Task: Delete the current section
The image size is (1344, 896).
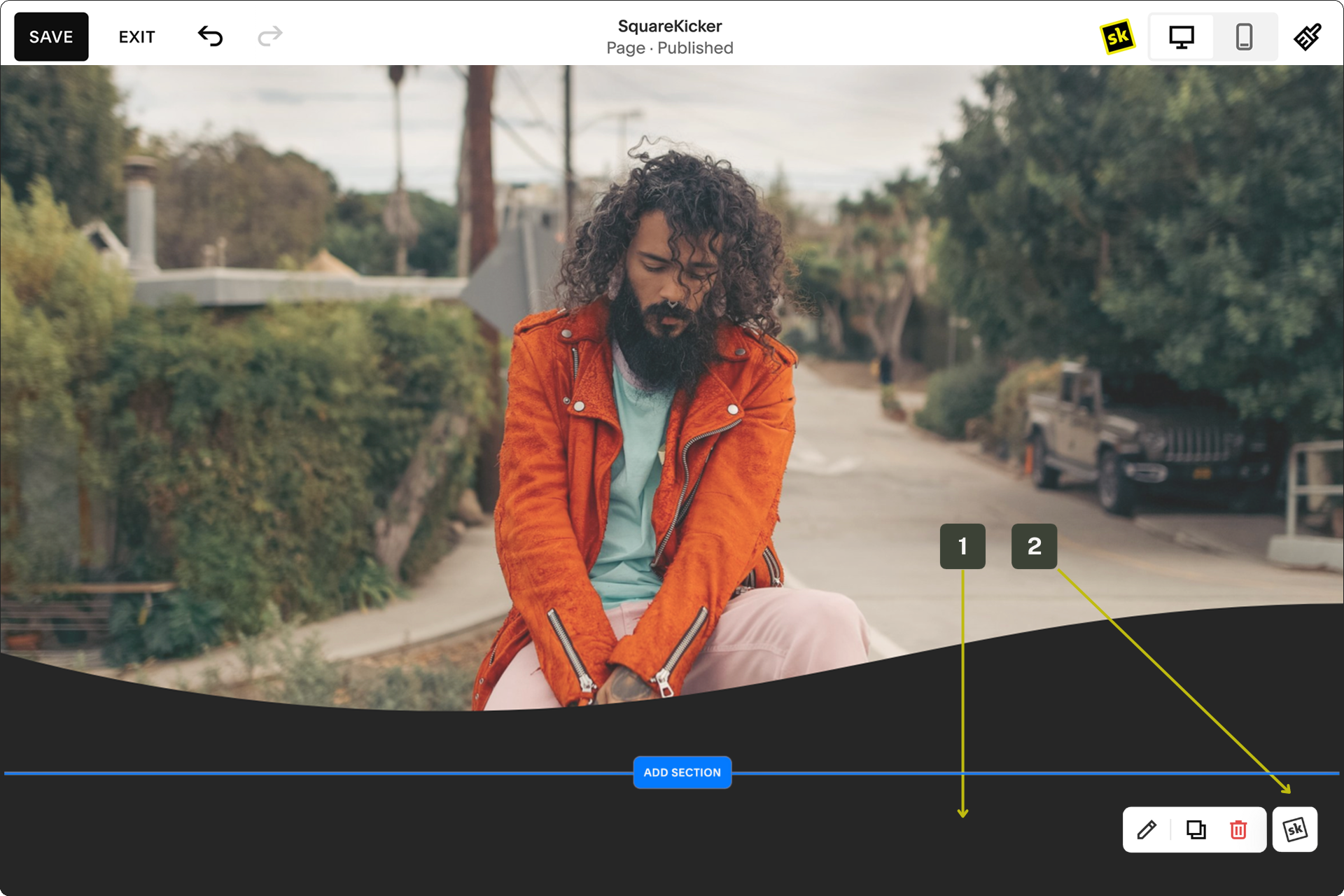Action: pos(1239,830)
